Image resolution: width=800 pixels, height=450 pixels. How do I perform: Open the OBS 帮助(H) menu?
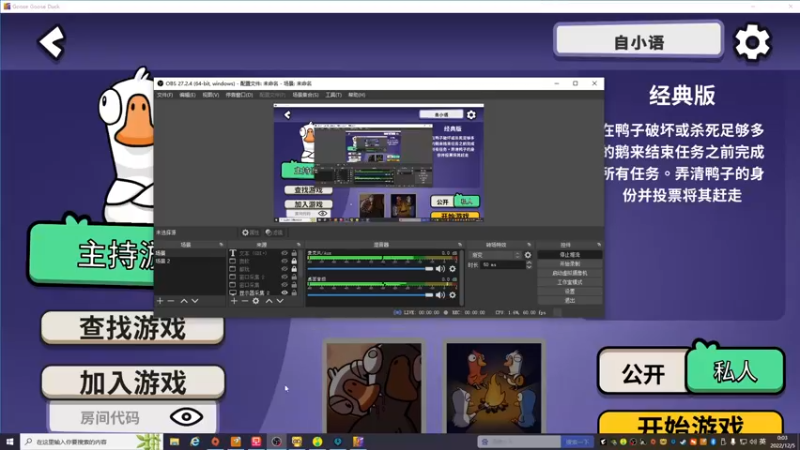(x=357, y=95)
